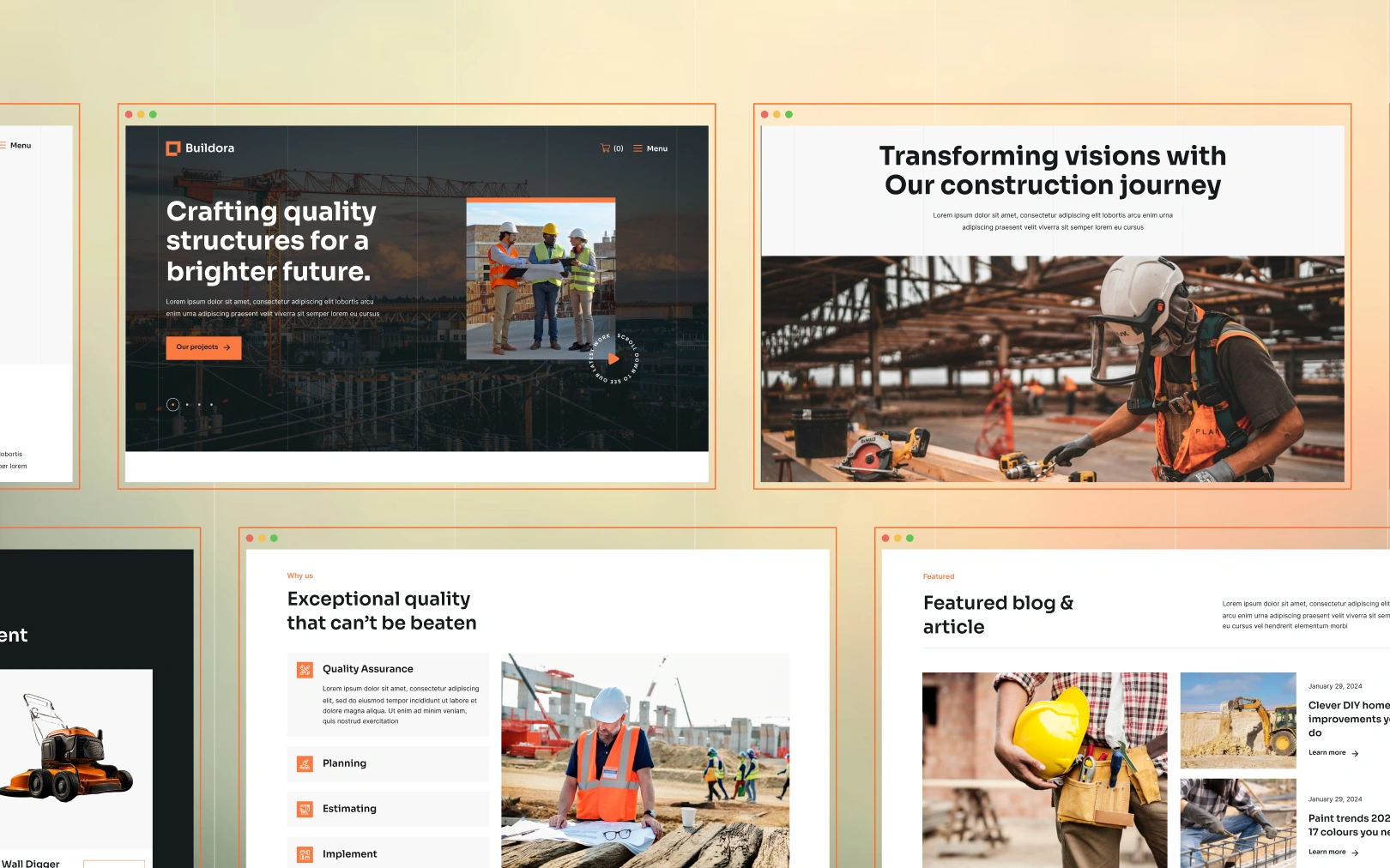Expand the Estimating accordion item
Screen dimensions: 1390x868
coord(349,809)
